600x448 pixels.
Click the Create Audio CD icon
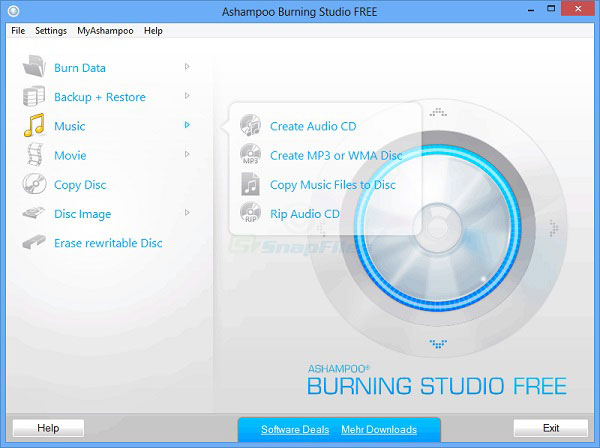coord(251,126)
